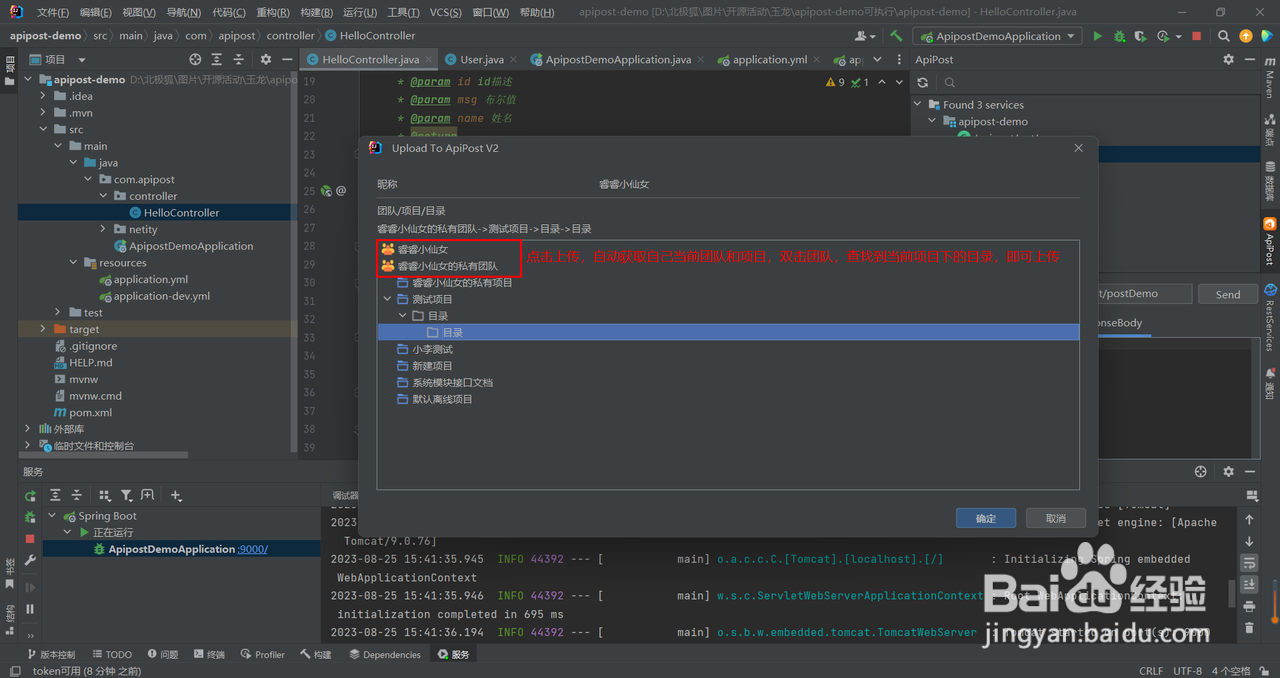Stop the running app with the red square in the top toolbar
1280x678 pixels.
tap(1197, 36)
